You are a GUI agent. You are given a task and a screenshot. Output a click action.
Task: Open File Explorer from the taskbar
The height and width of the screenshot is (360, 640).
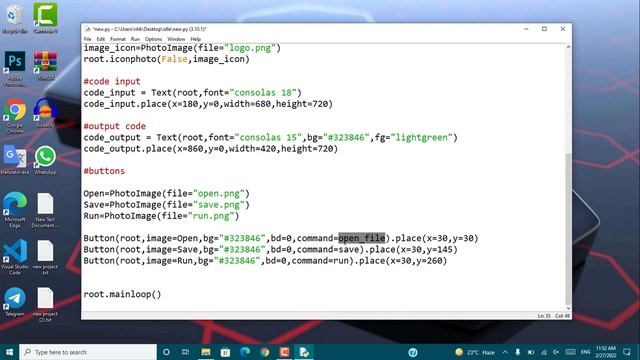click(x=205, y=352)
